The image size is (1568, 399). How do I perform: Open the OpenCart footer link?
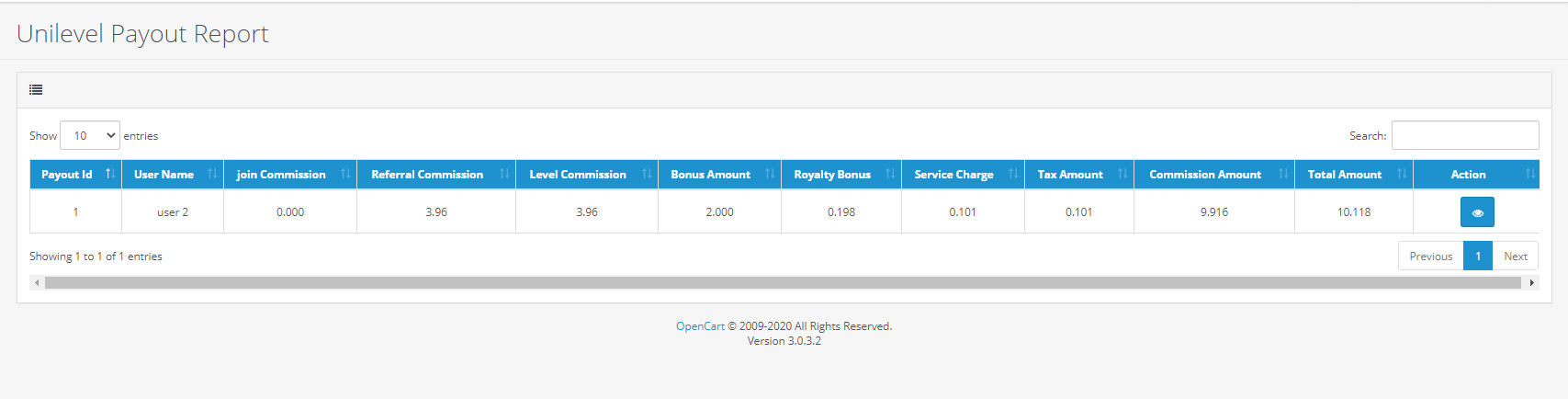click(700, 326)
